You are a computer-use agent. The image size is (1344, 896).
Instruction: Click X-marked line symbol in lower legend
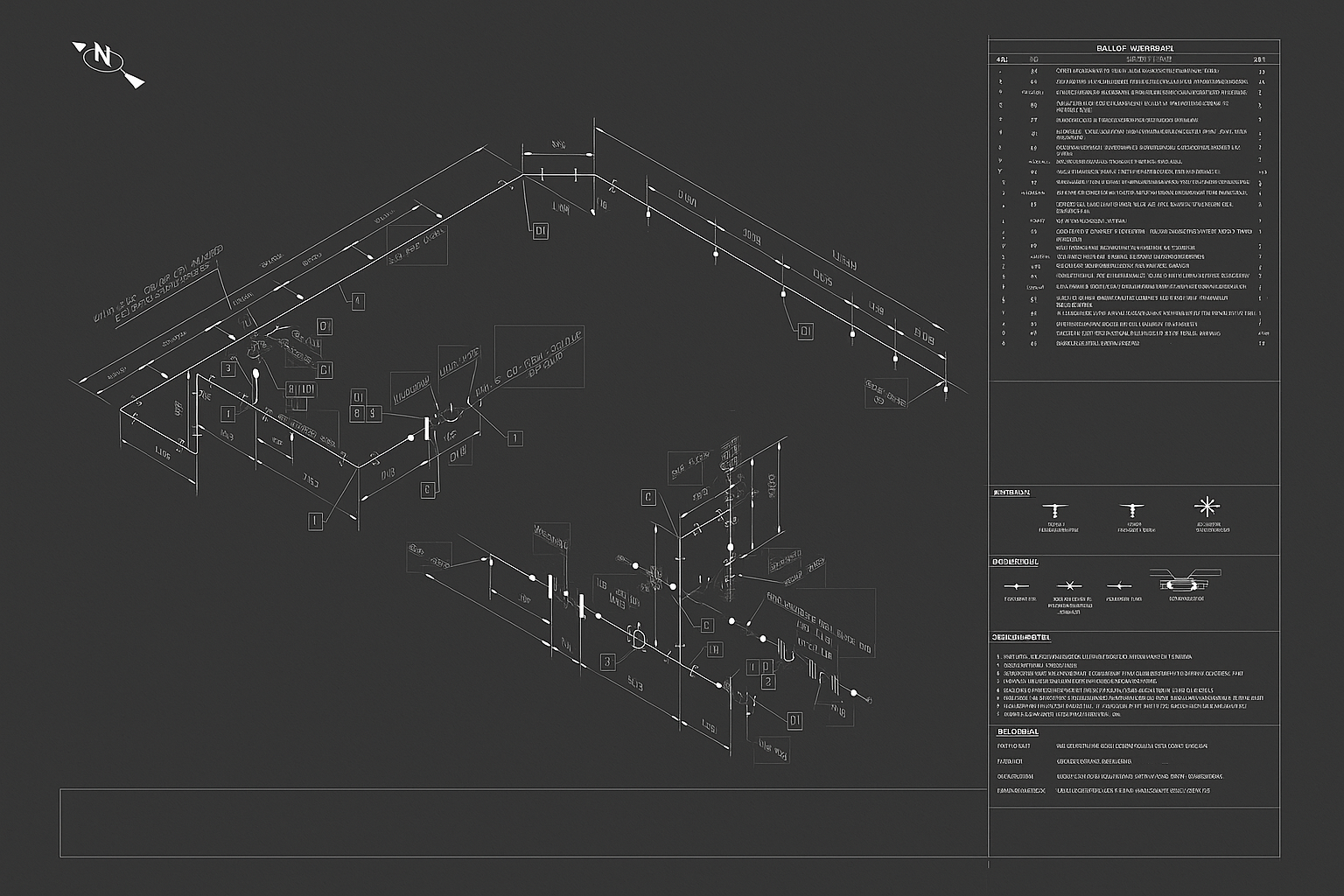coord(1065,585)
